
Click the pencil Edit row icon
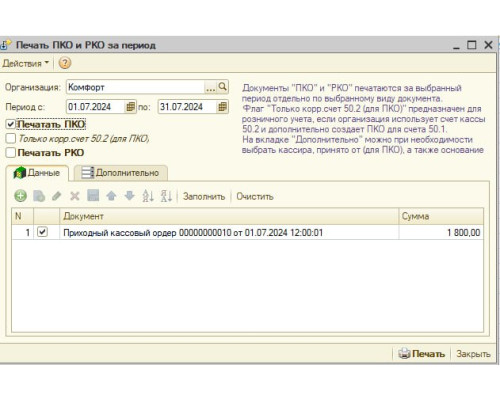point(57,196)
